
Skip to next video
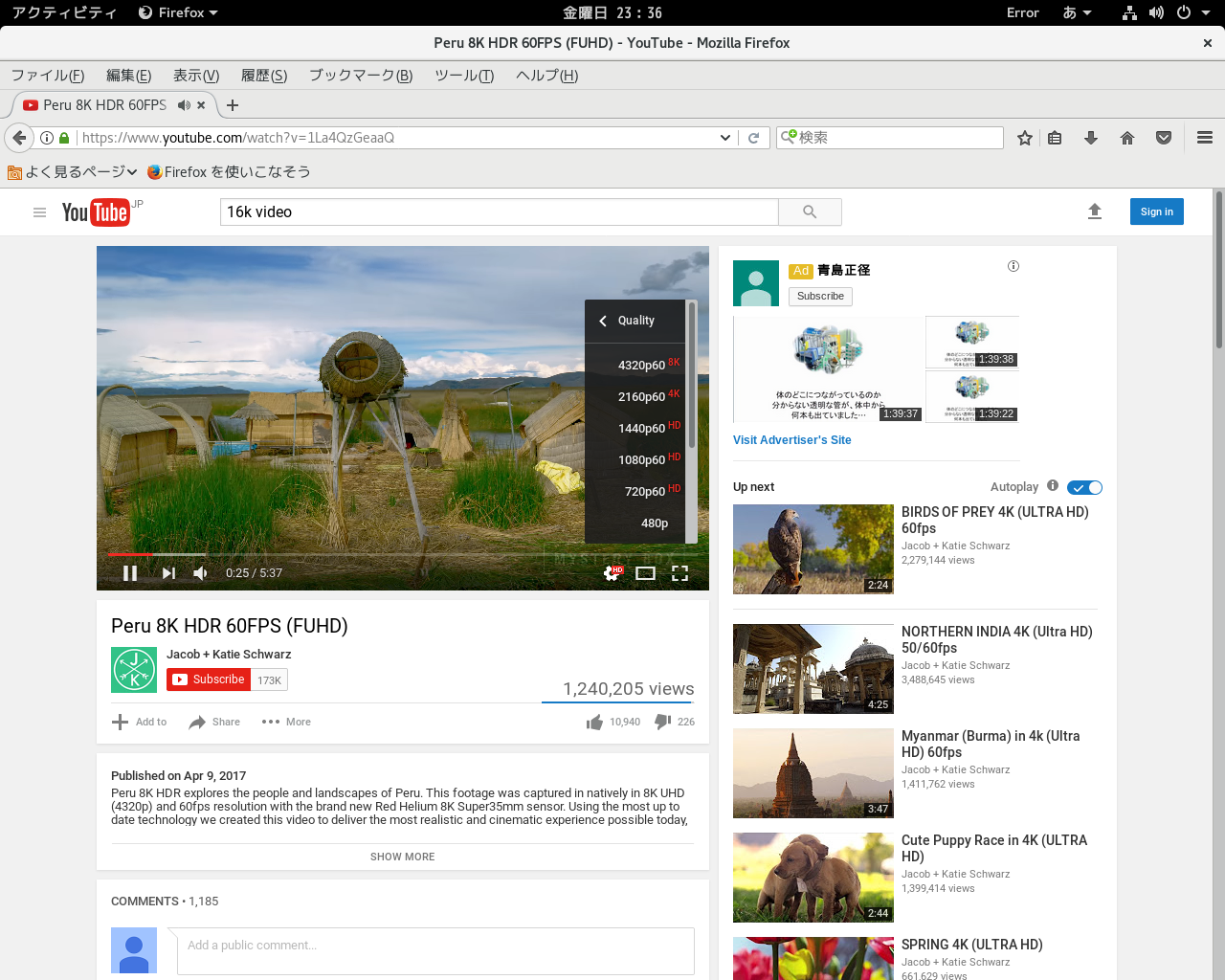pyautogui.click(x=168, y=573)
